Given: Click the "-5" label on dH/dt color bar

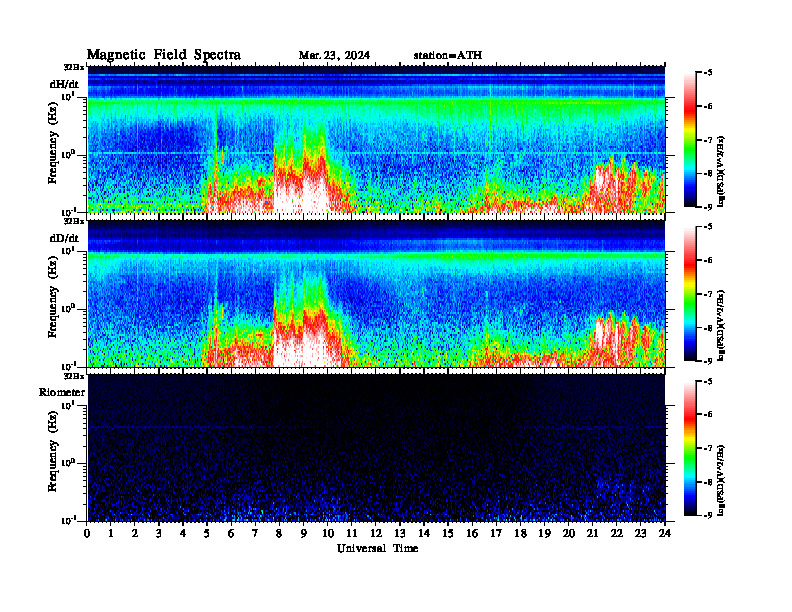Looking at the screenshot, I should (x=708, y=73).
